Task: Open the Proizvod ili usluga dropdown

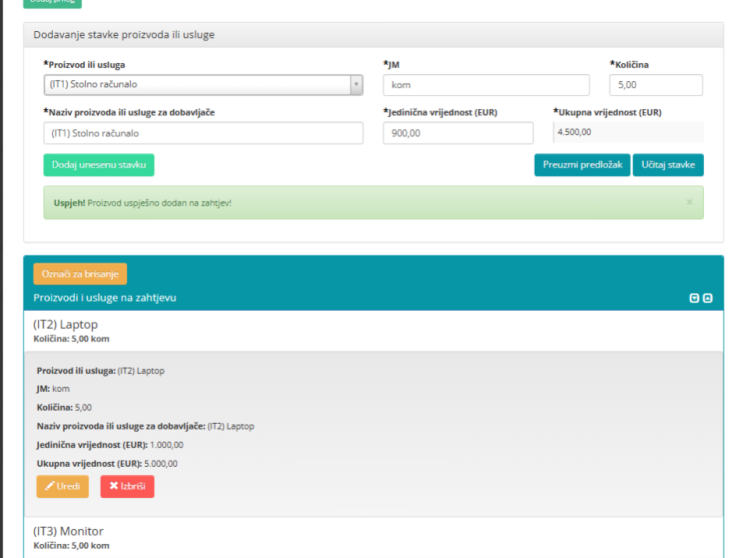Action: [x=203, y=85]
